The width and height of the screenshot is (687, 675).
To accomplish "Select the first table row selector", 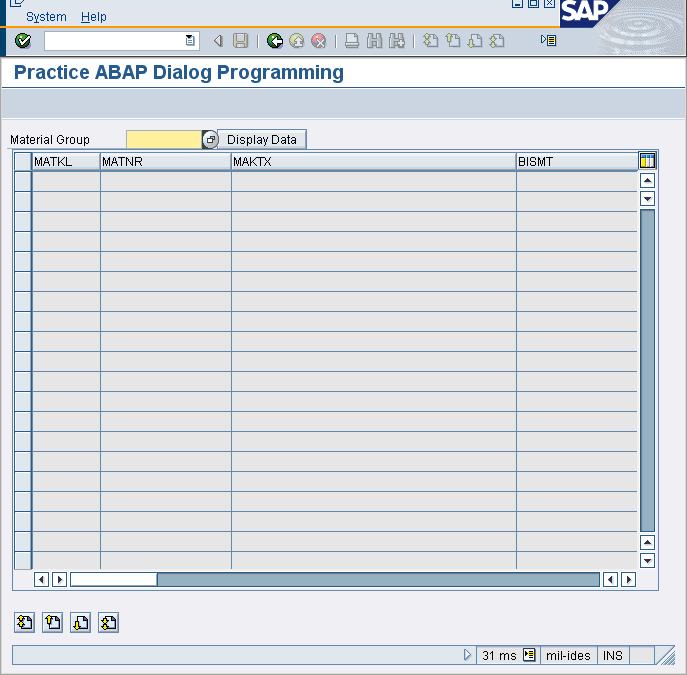I will pyautogui.click(x=22, y=181).
